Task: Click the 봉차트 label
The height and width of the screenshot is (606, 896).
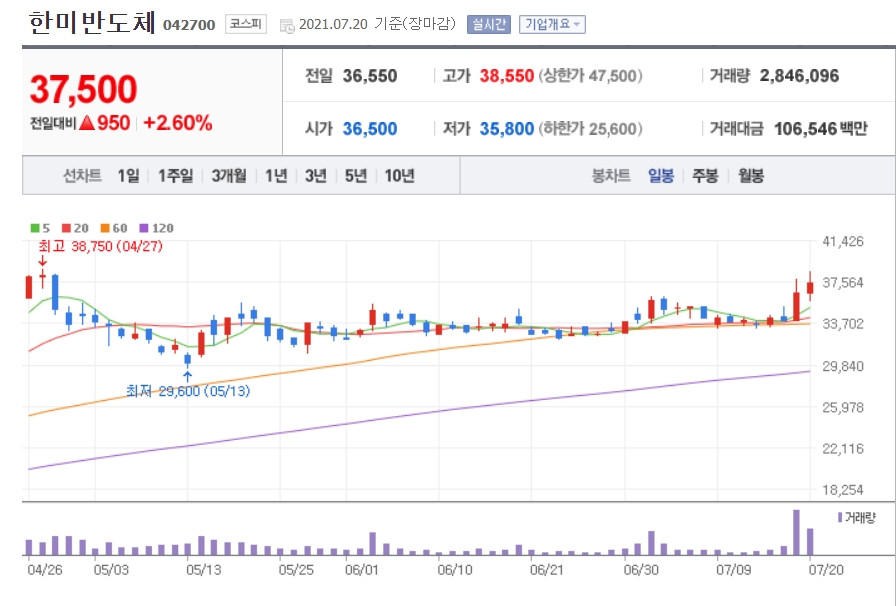Action: (x=611, y=176)
